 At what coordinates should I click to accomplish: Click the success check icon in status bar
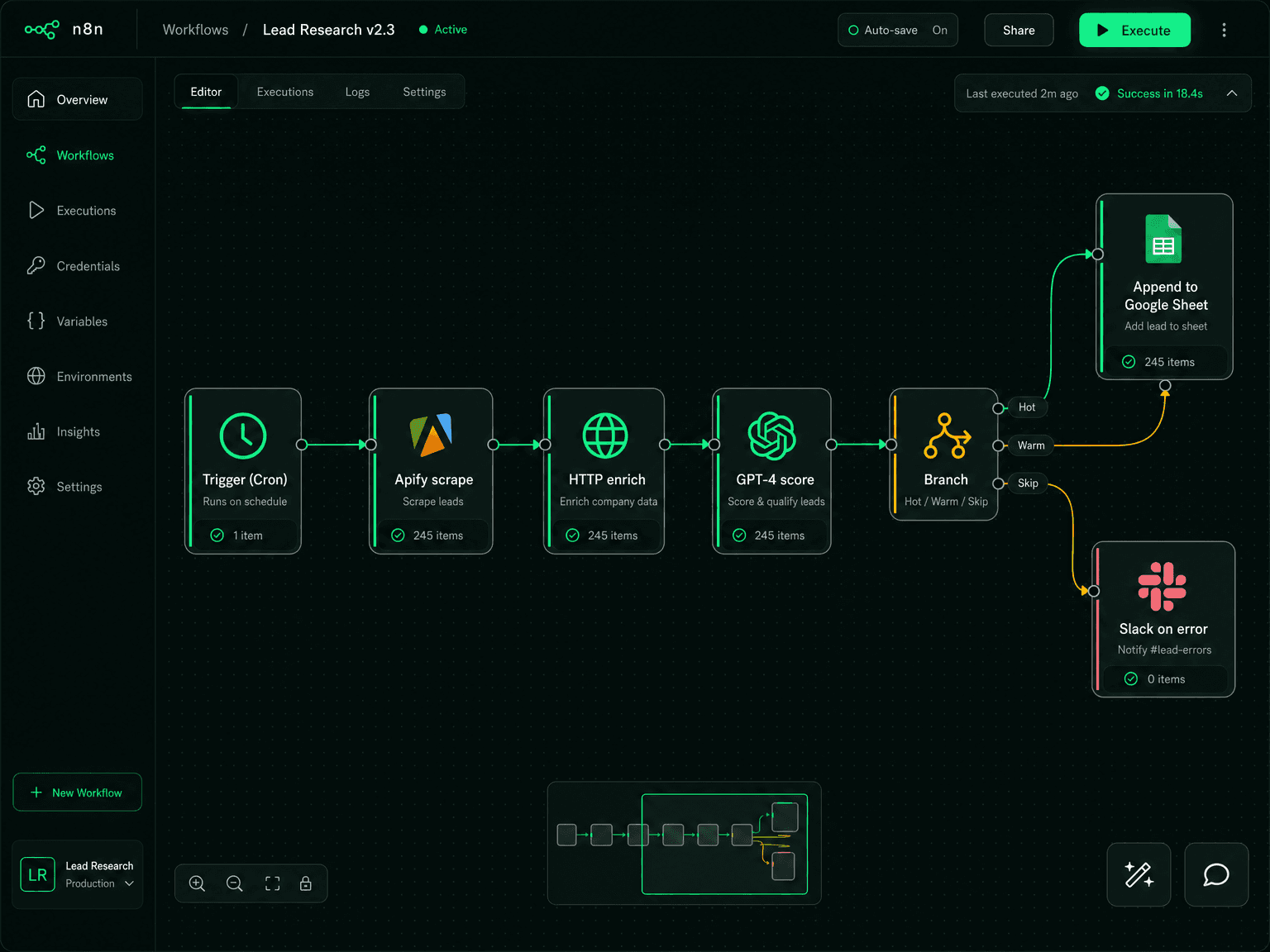point(1102,93)
